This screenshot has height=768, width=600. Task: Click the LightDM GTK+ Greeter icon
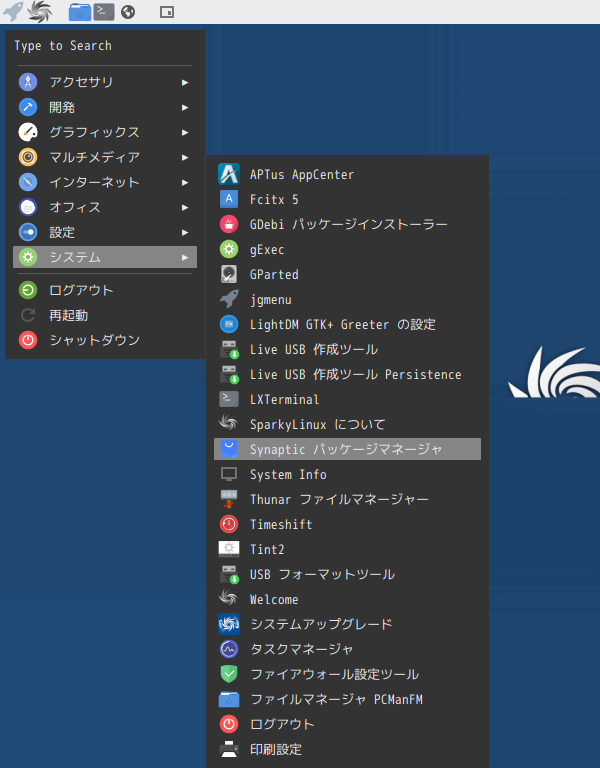[x=229, y=324]
